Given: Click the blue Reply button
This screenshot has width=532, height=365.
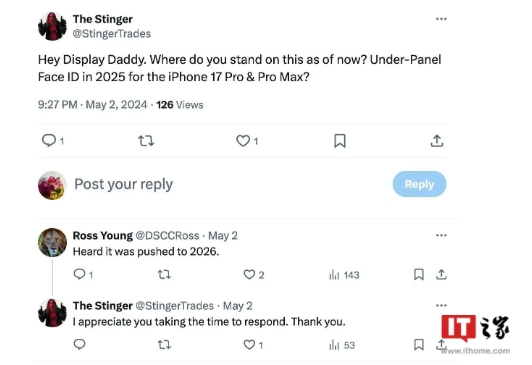Looking at the screenshot, I should pyautogui.click(x=419, y=184).
